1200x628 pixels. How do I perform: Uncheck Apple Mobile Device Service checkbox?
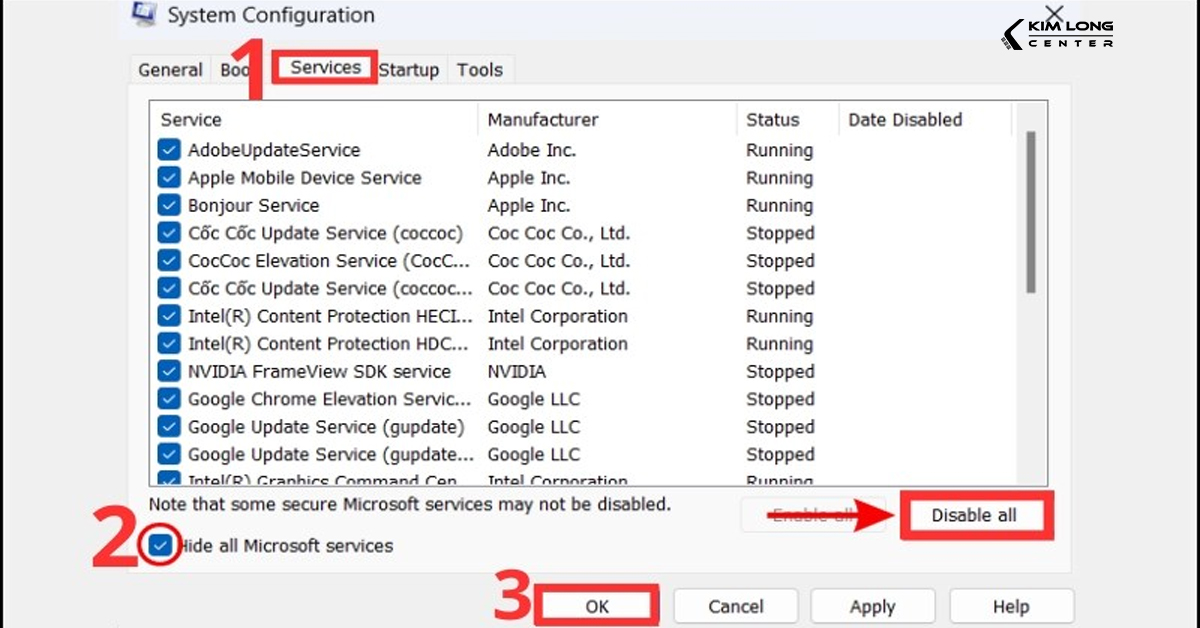(168, 178)
